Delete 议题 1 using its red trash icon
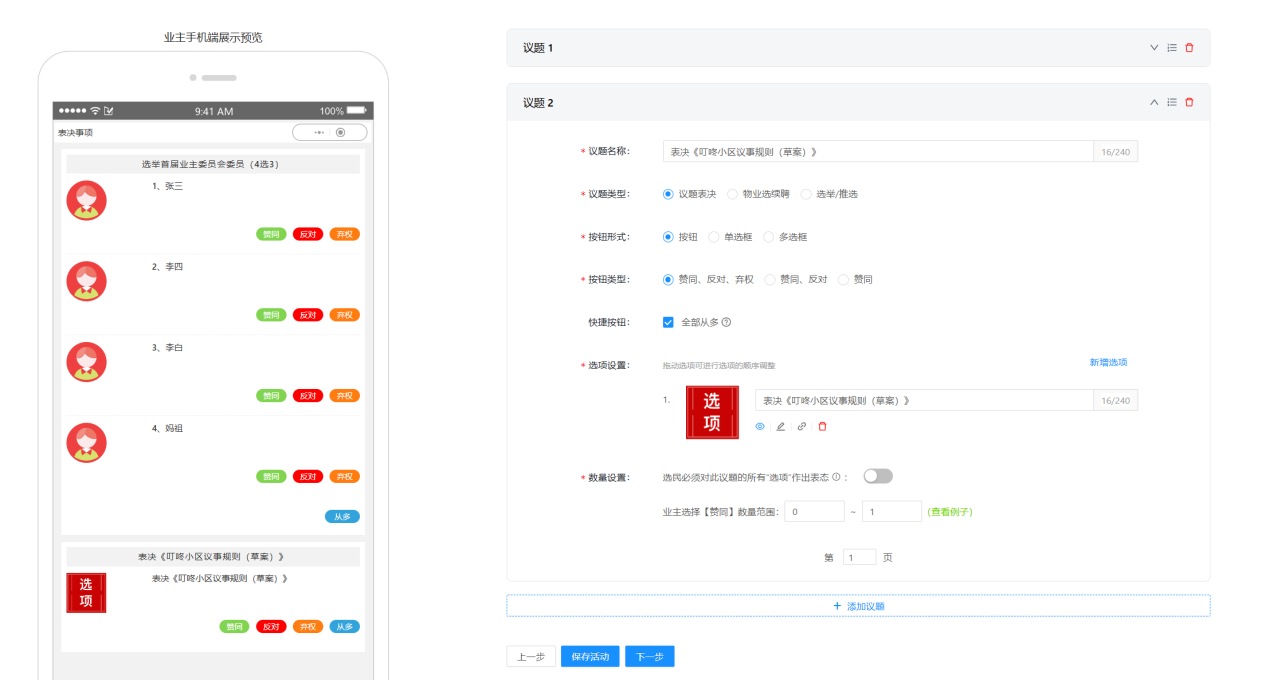This screenshot has width=1266, height=680. point(1189,48)
